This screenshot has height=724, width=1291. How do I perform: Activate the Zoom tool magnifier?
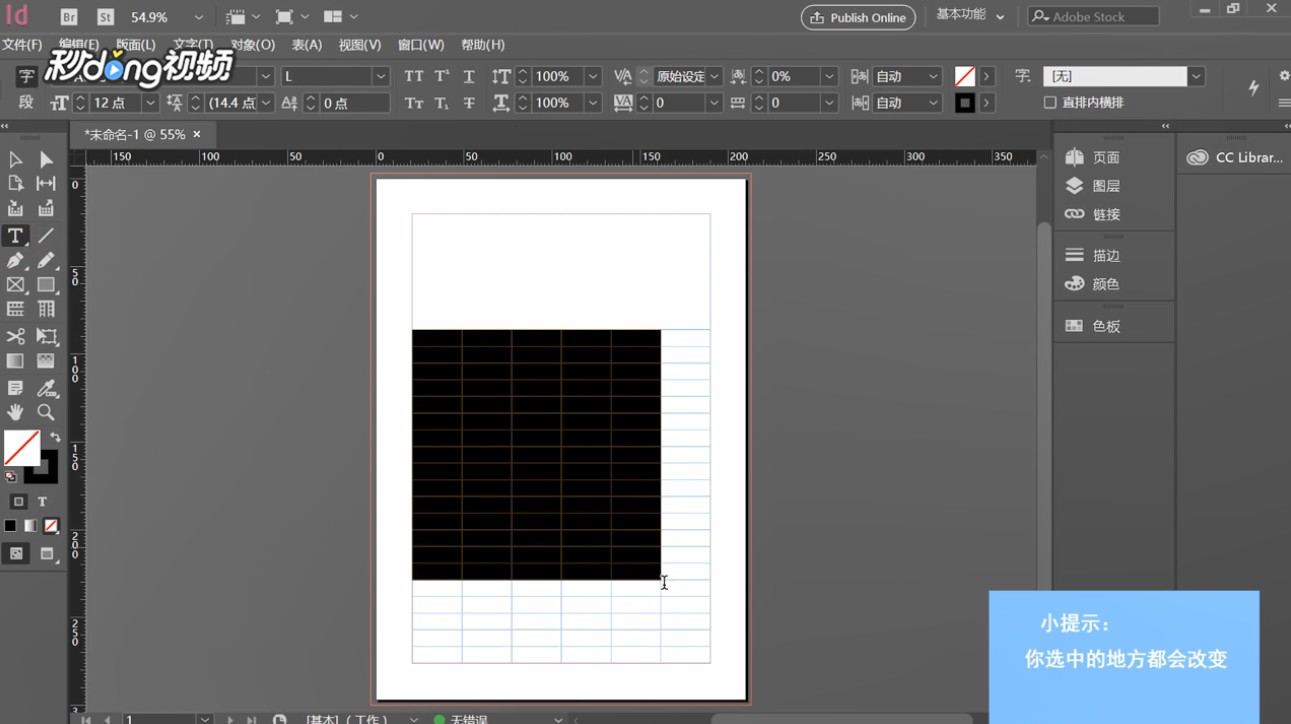(46, 412)
